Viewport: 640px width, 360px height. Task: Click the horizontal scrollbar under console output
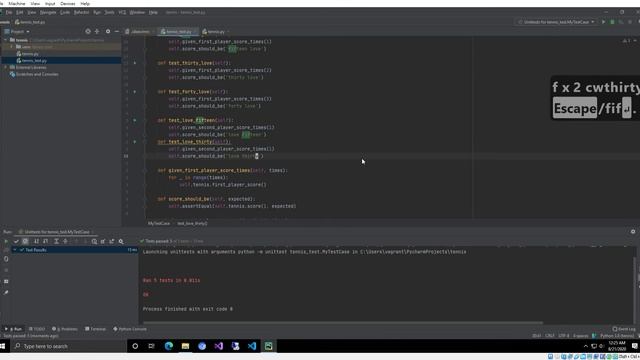[343, 323]
